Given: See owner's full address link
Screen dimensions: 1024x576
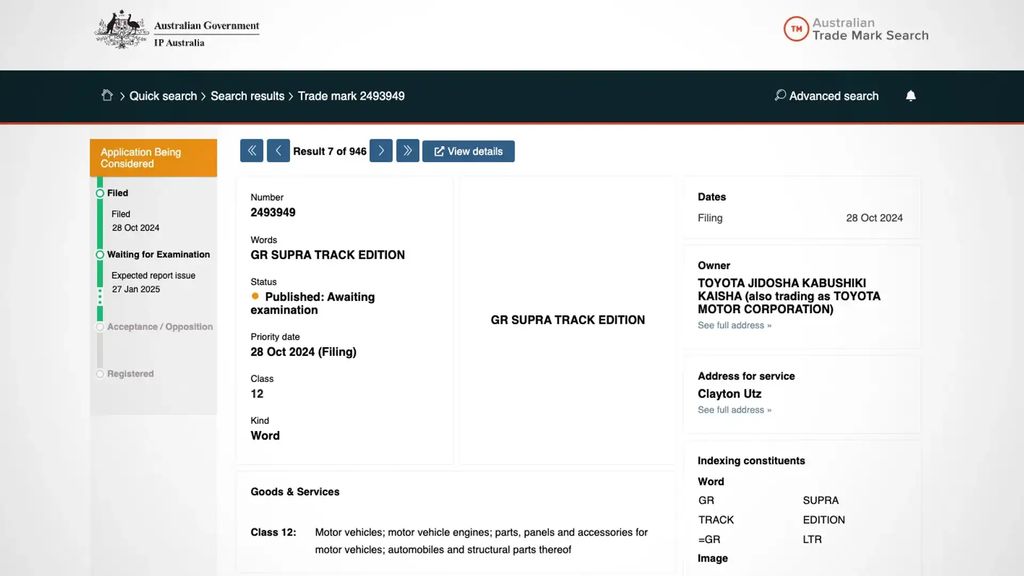Looking at the screenshot, I should 734,325.
